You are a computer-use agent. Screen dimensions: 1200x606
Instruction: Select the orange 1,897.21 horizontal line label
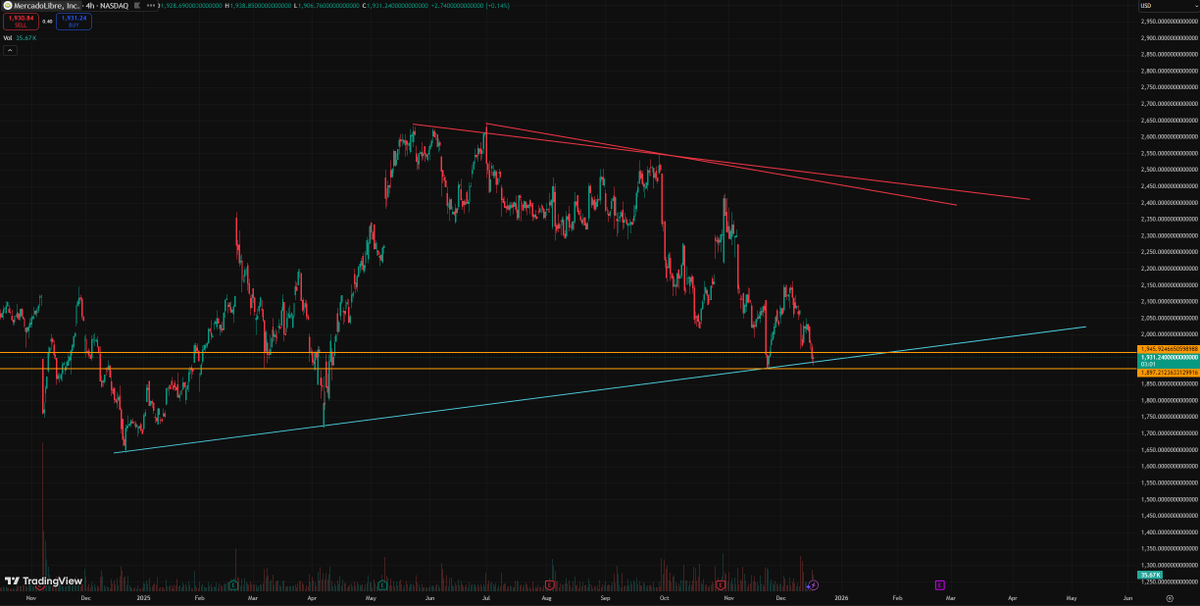point(1168,372)
